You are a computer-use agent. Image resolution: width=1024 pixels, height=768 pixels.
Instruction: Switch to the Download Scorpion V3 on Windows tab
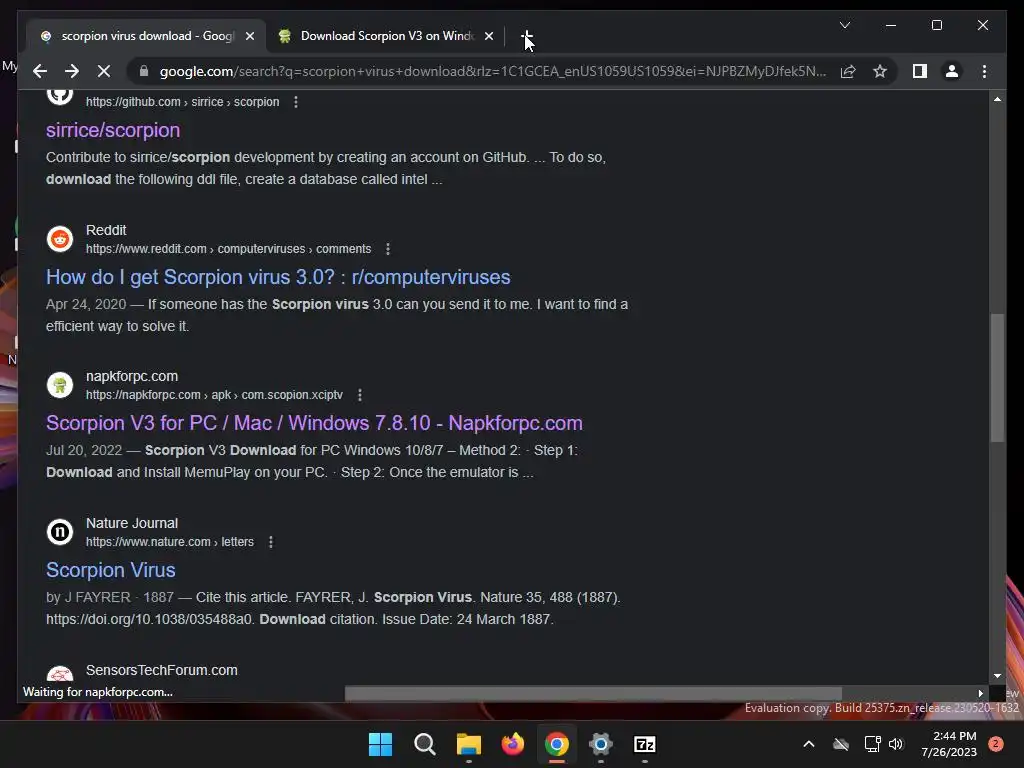pos(386,36)
